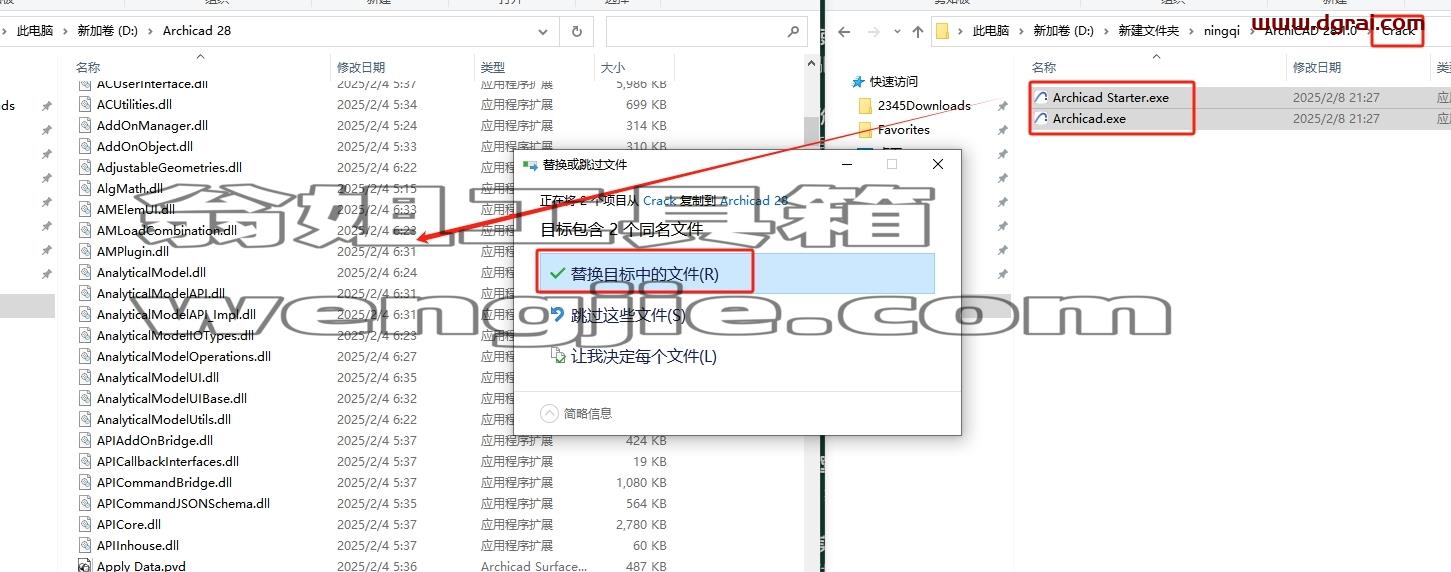Select 新建文件夹 breadcrumb in right address bar

(x=1148, y=31)
